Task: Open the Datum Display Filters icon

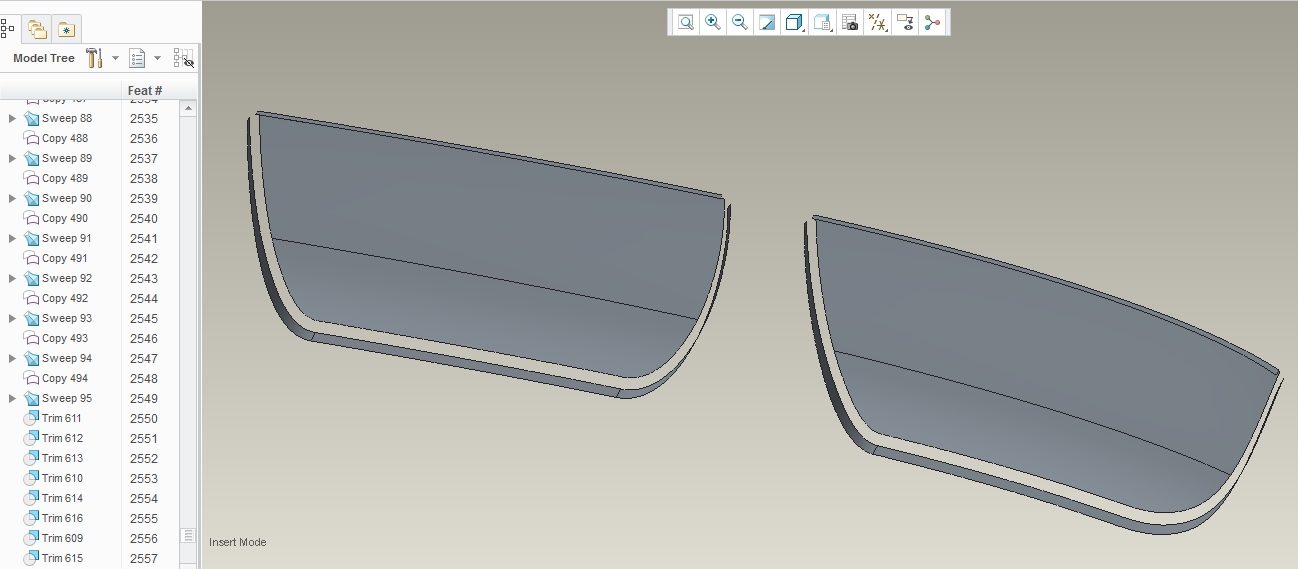Action: coord(878,22)
